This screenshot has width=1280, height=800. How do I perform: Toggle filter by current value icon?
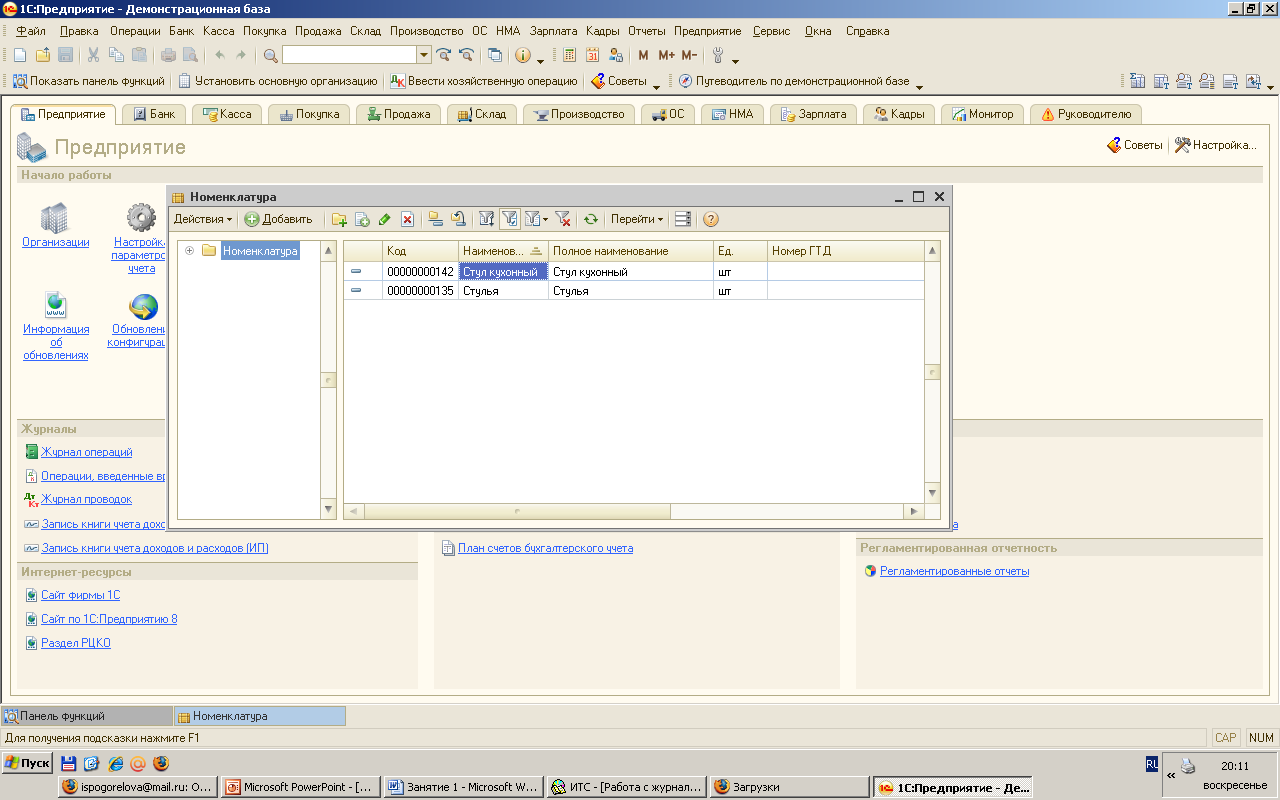click(510, 219)
